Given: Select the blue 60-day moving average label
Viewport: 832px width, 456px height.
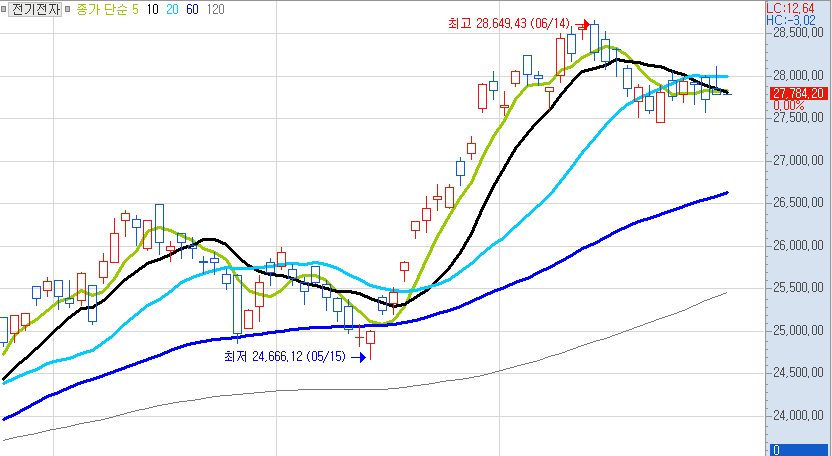Looking at the screenshot, I should coord(192,9).
